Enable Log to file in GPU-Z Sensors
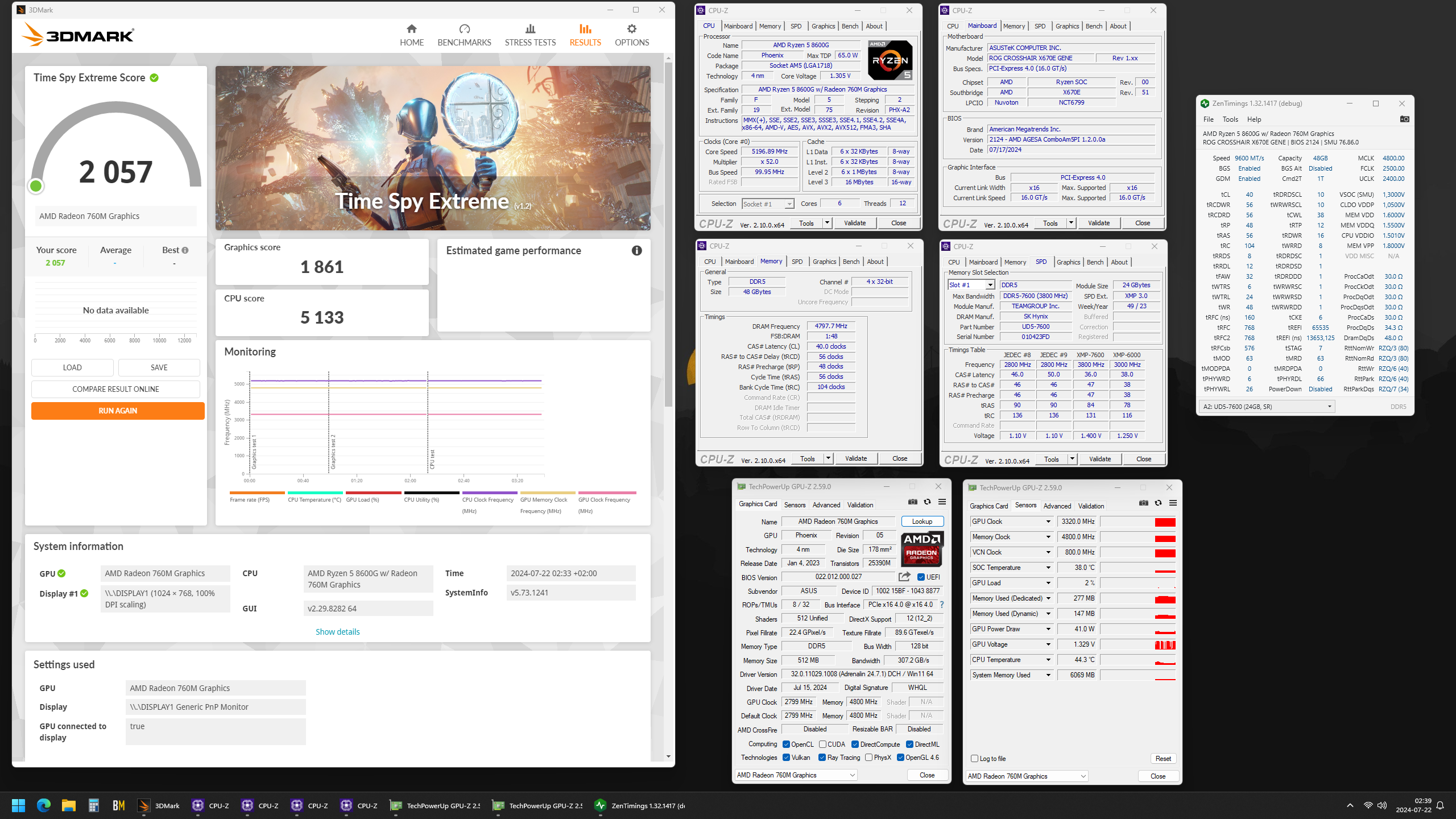This screenshot has width=1456, height=819. point(974,758)
